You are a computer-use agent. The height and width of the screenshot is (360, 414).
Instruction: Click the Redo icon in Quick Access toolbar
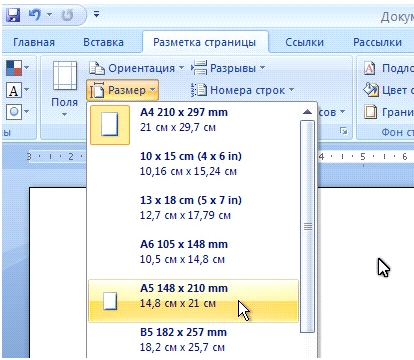pyautogui.click(x=68, y=15)
